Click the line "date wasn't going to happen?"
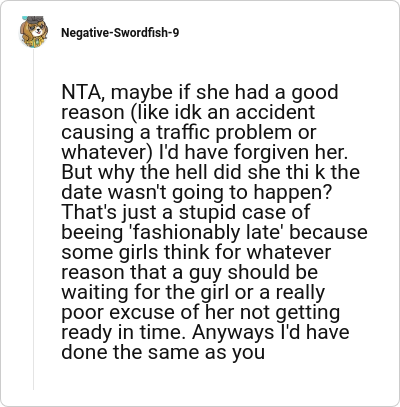Viewport: 400px width, 407px height. 197,192
